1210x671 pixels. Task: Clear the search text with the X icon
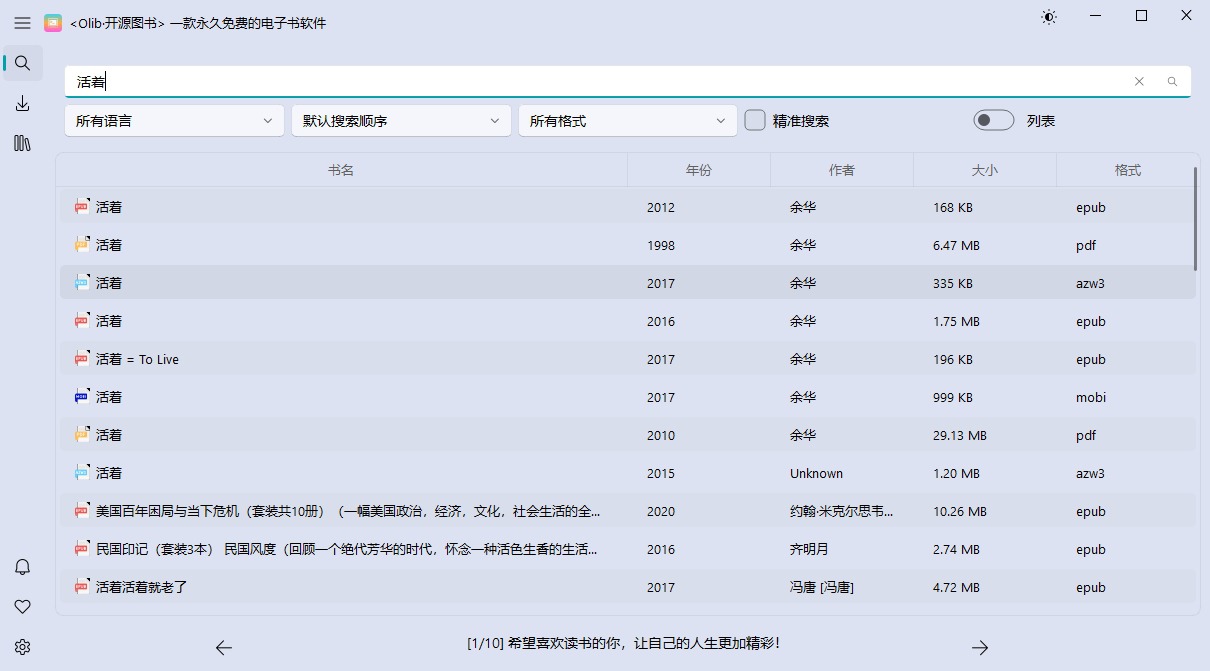tap(1139, 81)
